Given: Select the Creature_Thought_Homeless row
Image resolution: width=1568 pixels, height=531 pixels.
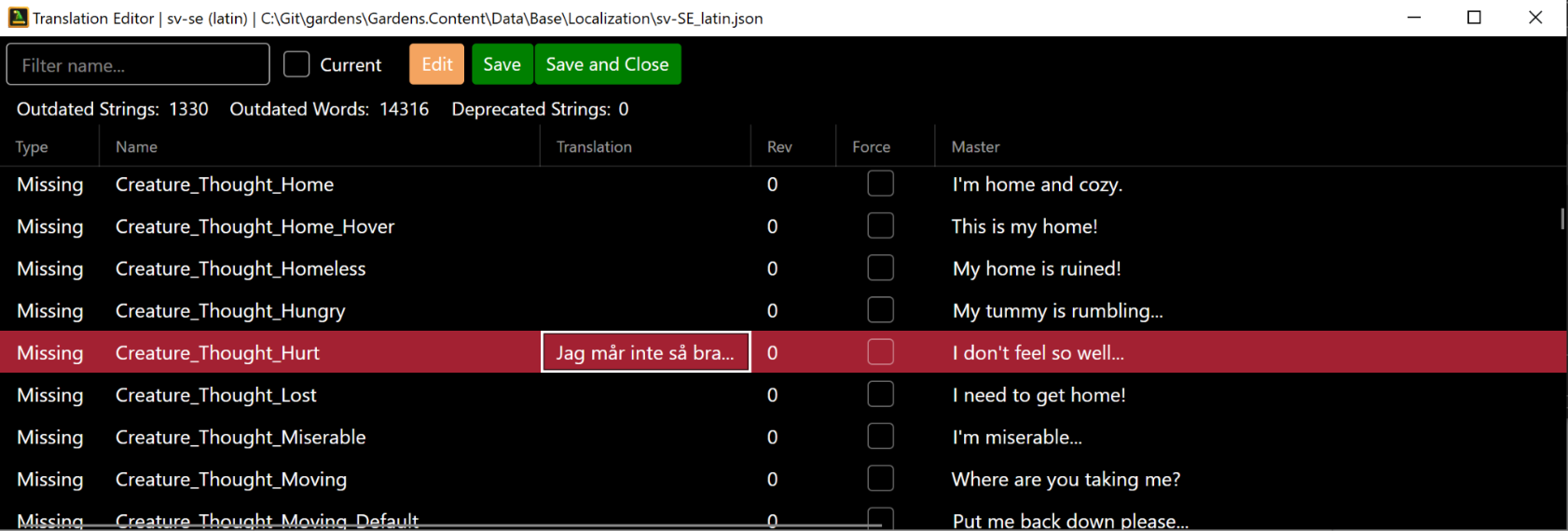Looking at the screenshot, I should (241, 268).
